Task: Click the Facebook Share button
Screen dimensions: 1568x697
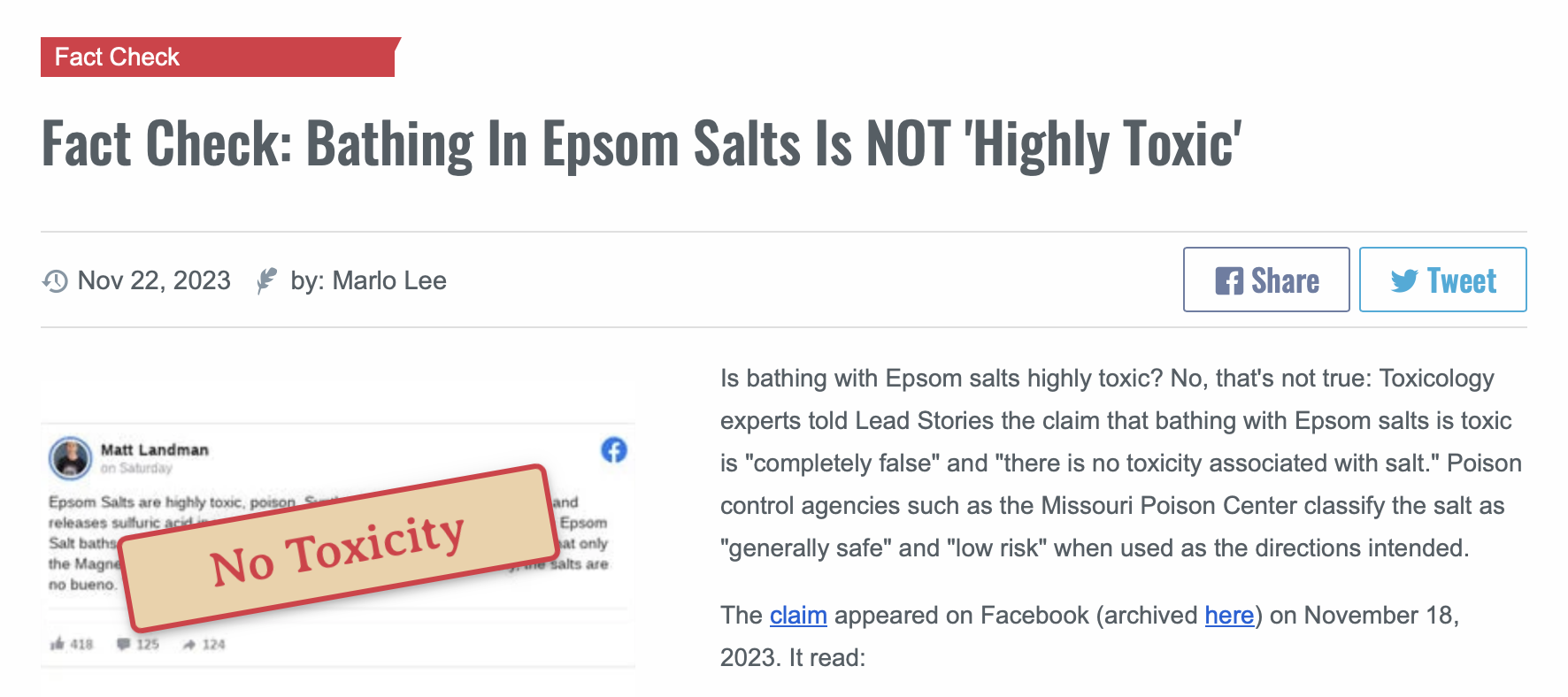Action: 1266,280
